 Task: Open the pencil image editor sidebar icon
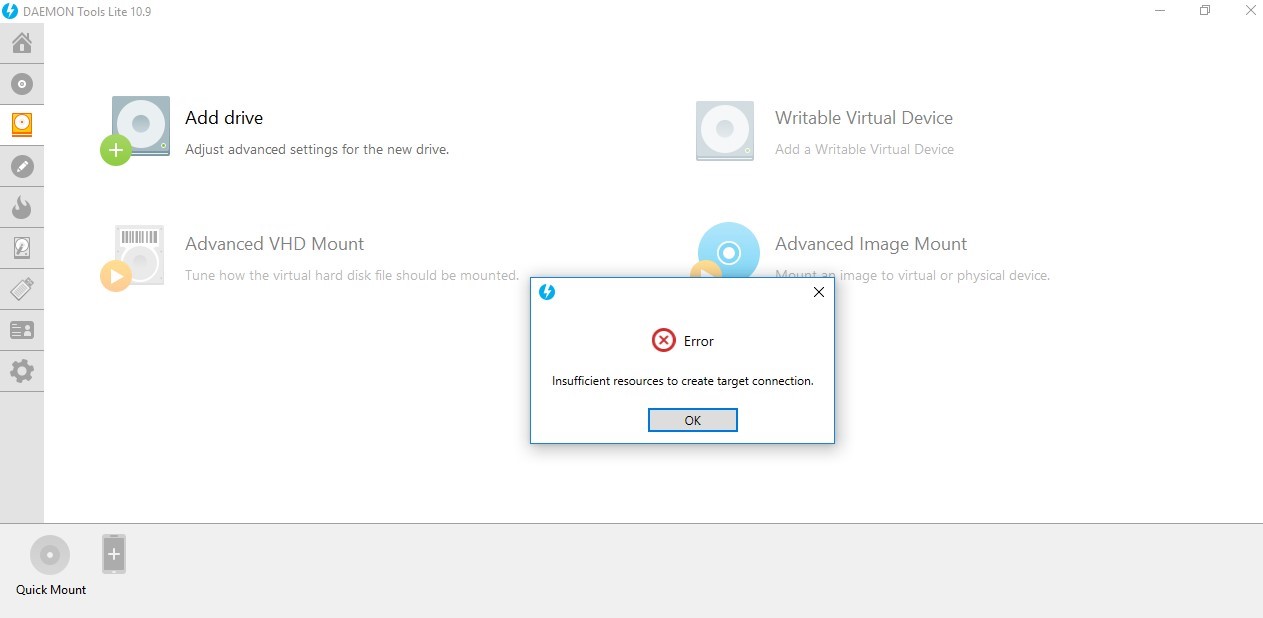[21, 166]
